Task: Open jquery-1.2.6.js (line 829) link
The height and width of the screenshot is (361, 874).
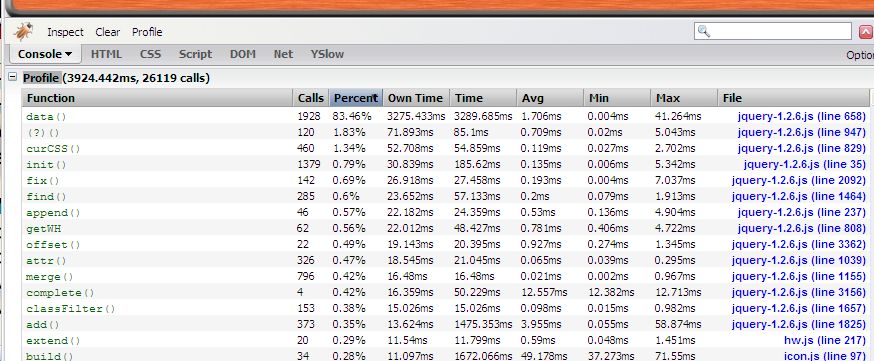Action: (x=802, y=148)
